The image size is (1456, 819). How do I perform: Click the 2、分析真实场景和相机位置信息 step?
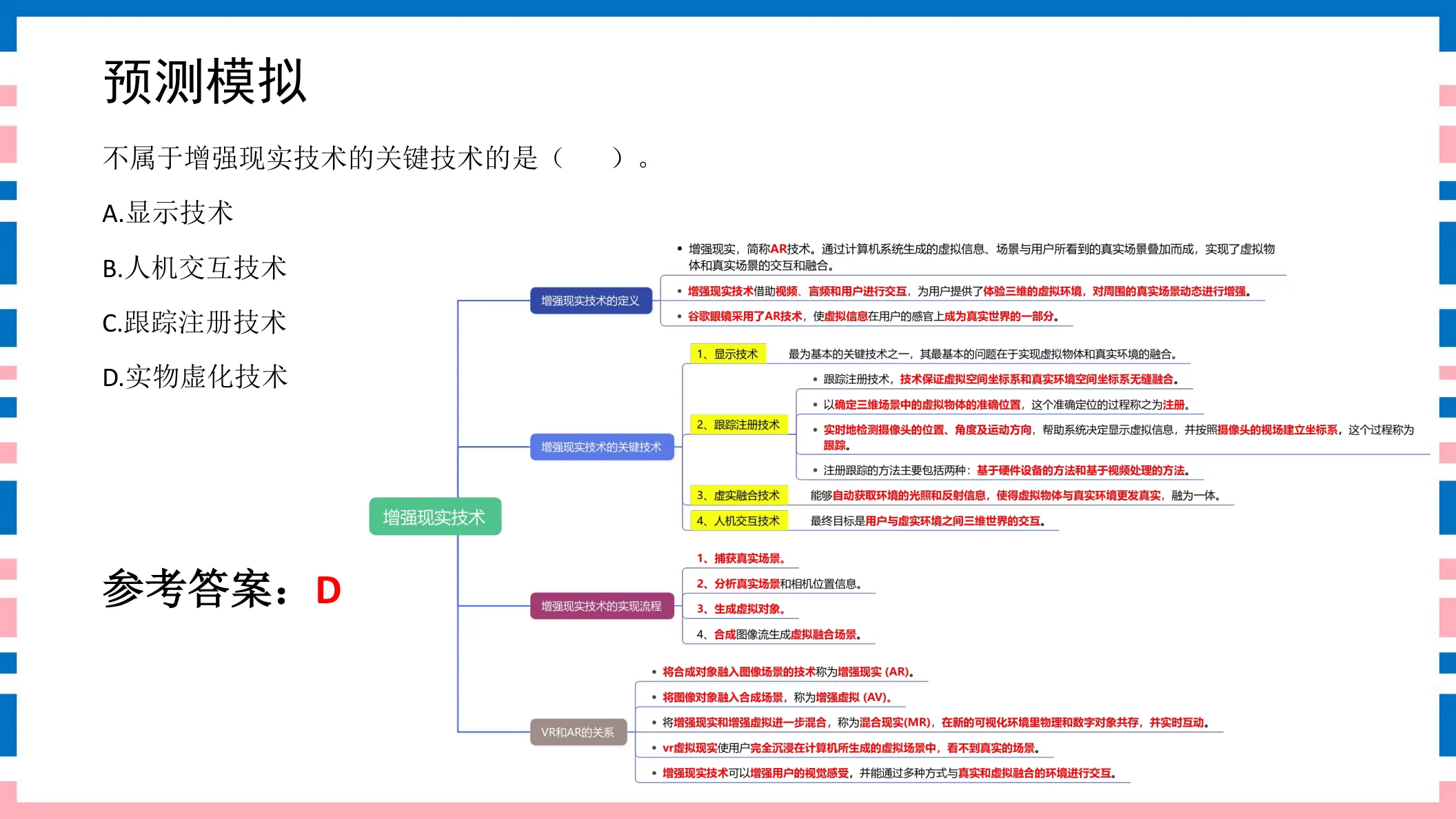click(x=779, y=584)
